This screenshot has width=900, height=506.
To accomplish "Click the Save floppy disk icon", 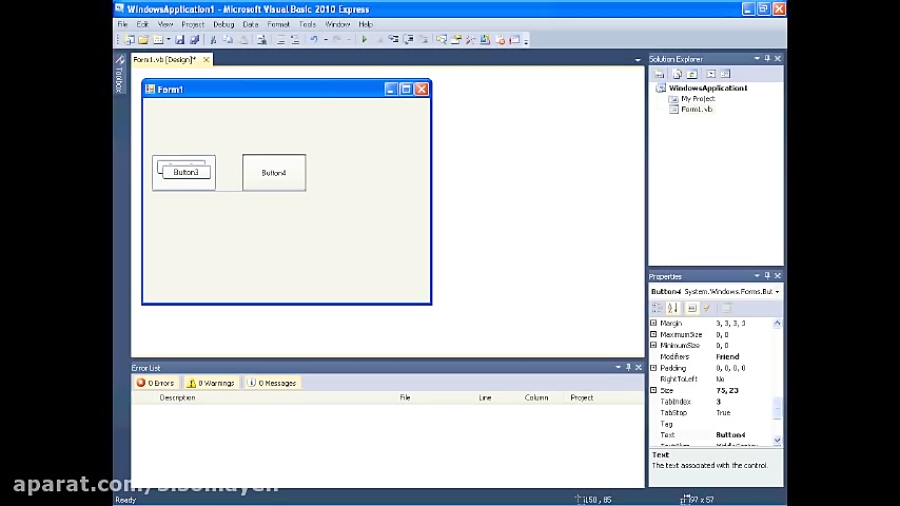I will (x=180, y=40).
